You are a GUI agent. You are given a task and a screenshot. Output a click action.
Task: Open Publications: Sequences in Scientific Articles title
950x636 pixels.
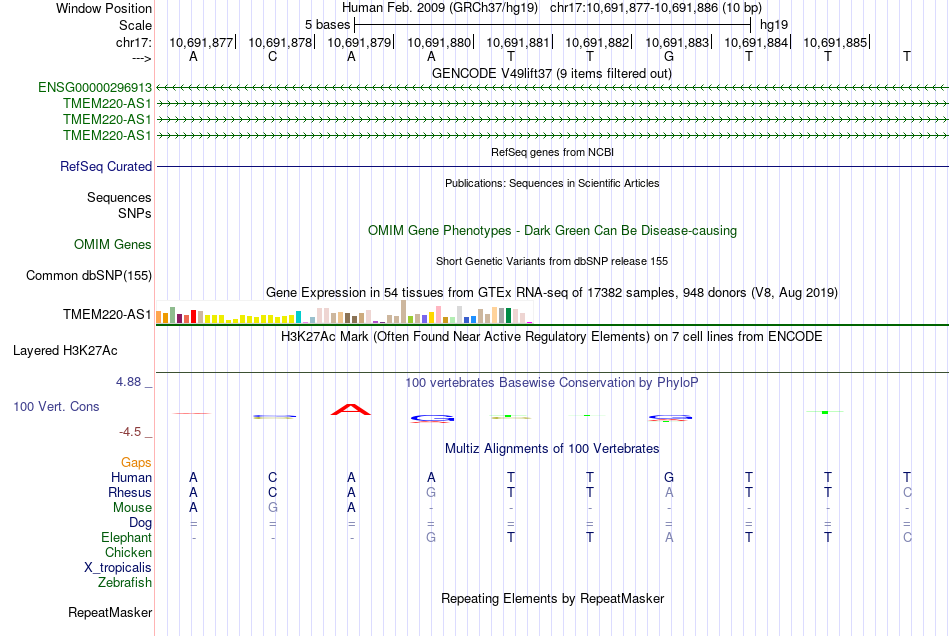coord(552,183)
